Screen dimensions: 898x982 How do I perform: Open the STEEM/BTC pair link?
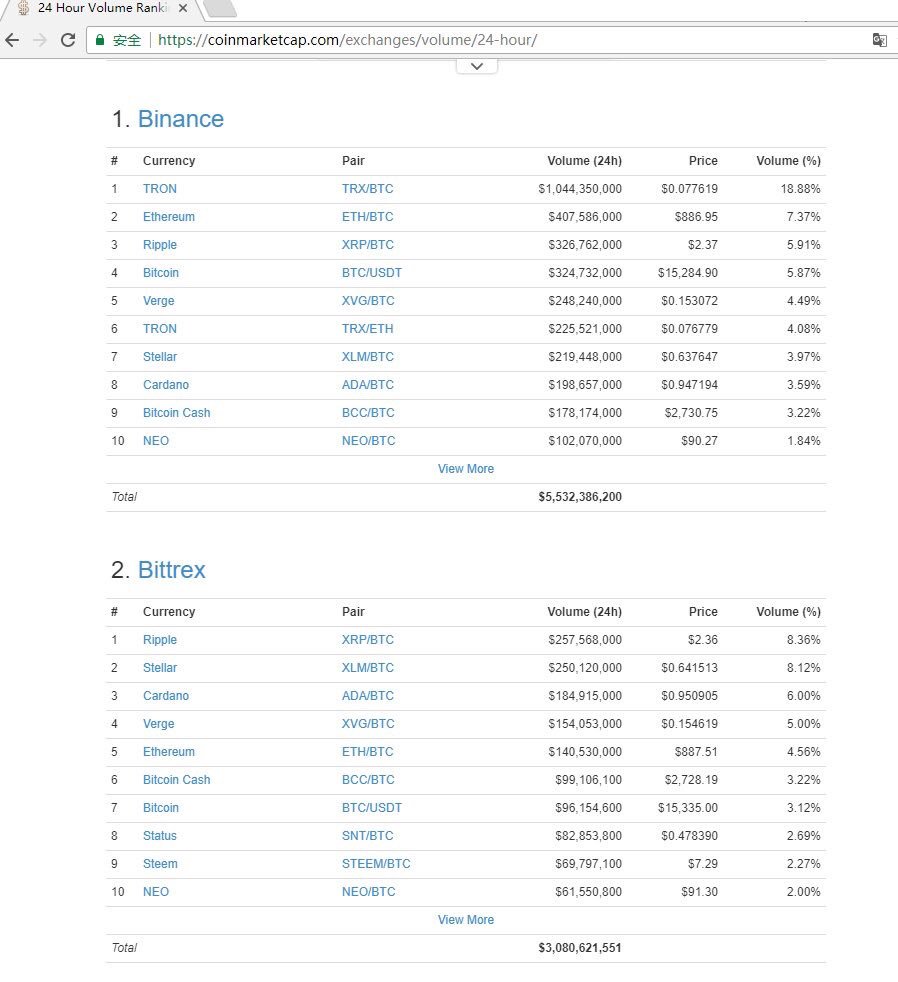tap(376, 864)
